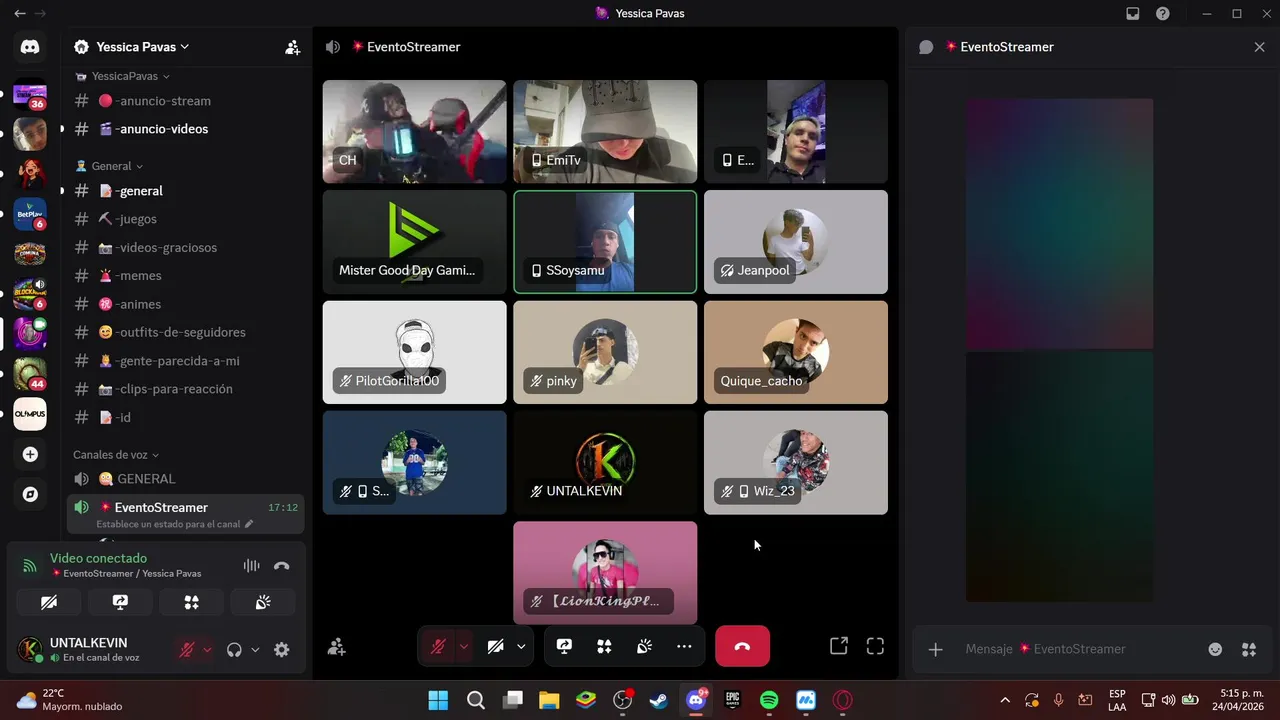
Task: Open Discord direct messages home icon
Action: pyautogui.click(x=30, y=47)
